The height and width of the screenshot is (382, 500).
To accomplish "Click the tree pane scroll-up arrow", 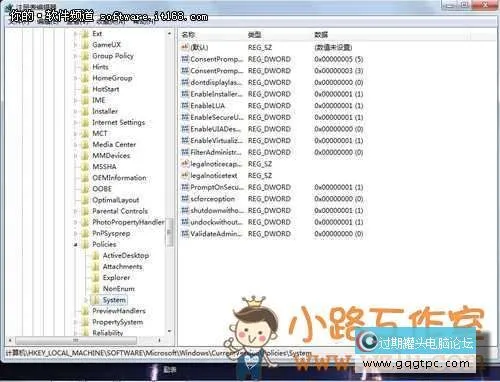I will tap(169, 34).
